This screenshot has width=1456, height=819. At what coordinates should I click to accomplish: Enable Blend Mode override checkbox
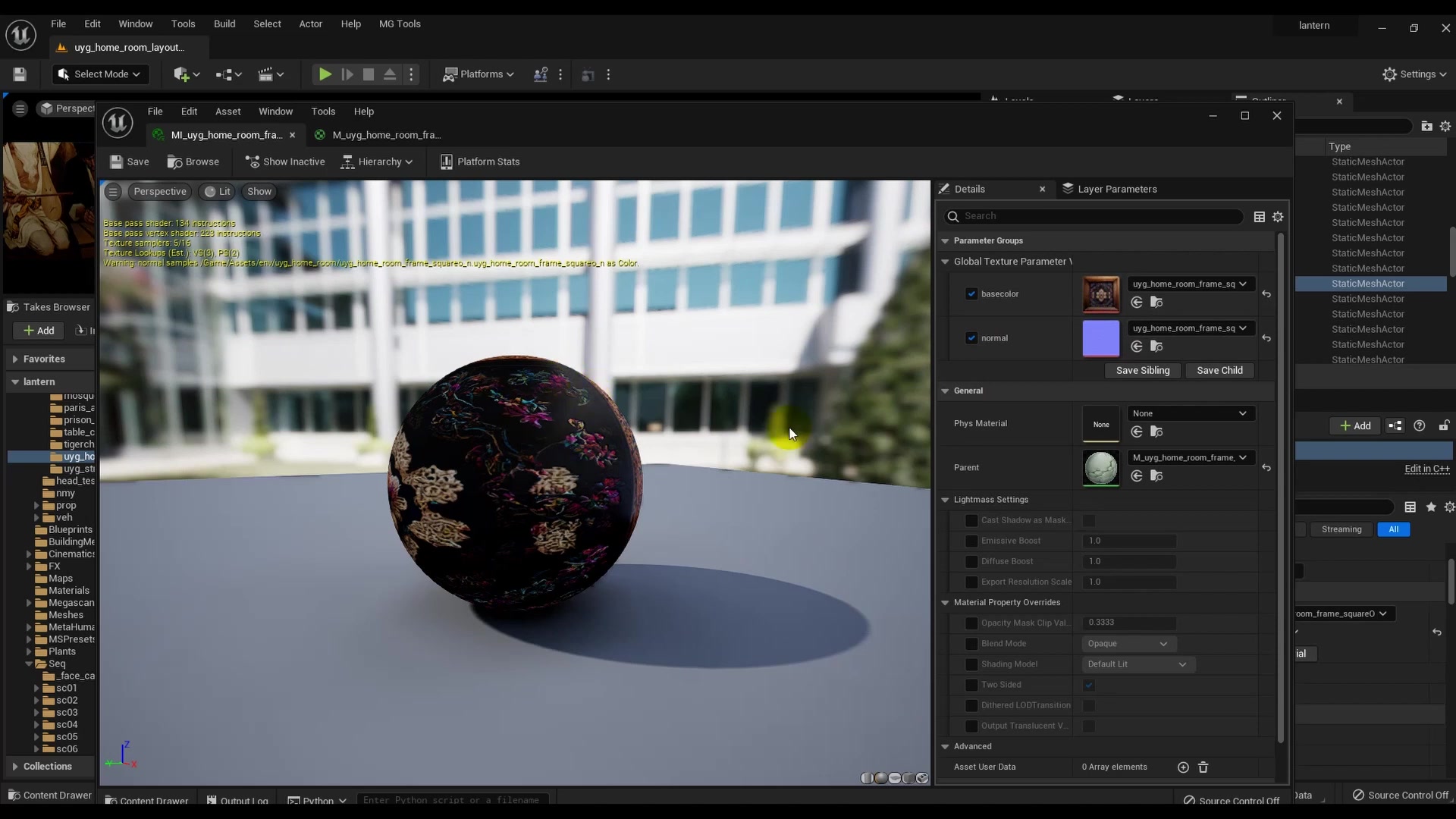coord(971,644)
